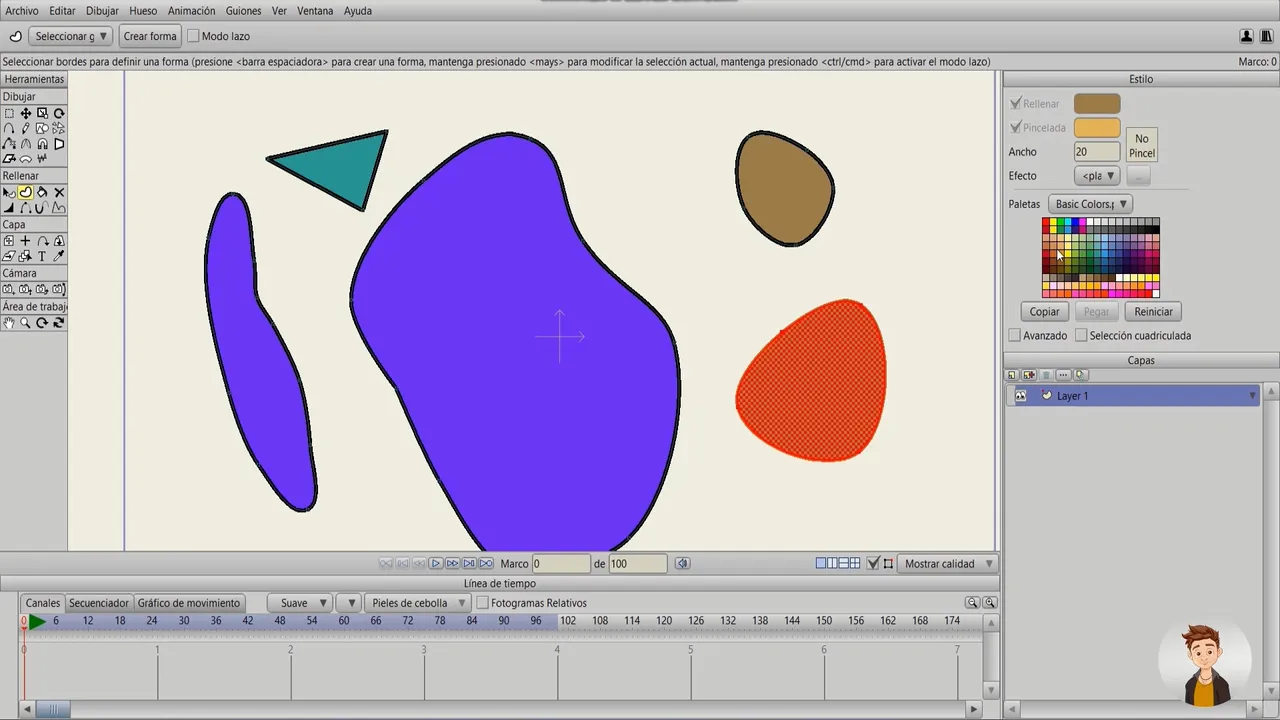Select the Add Point curve tool
This screenshot has width=1280, height=720.
[9, 129]
